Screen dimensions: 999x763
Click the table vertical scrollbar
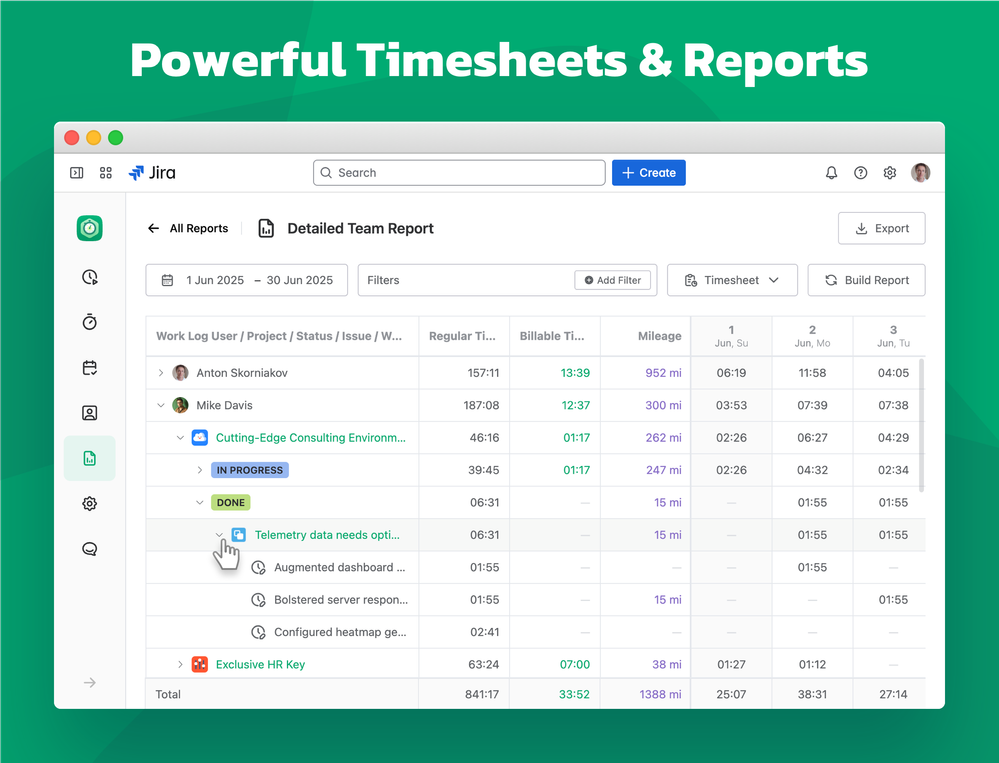point(921,425)
